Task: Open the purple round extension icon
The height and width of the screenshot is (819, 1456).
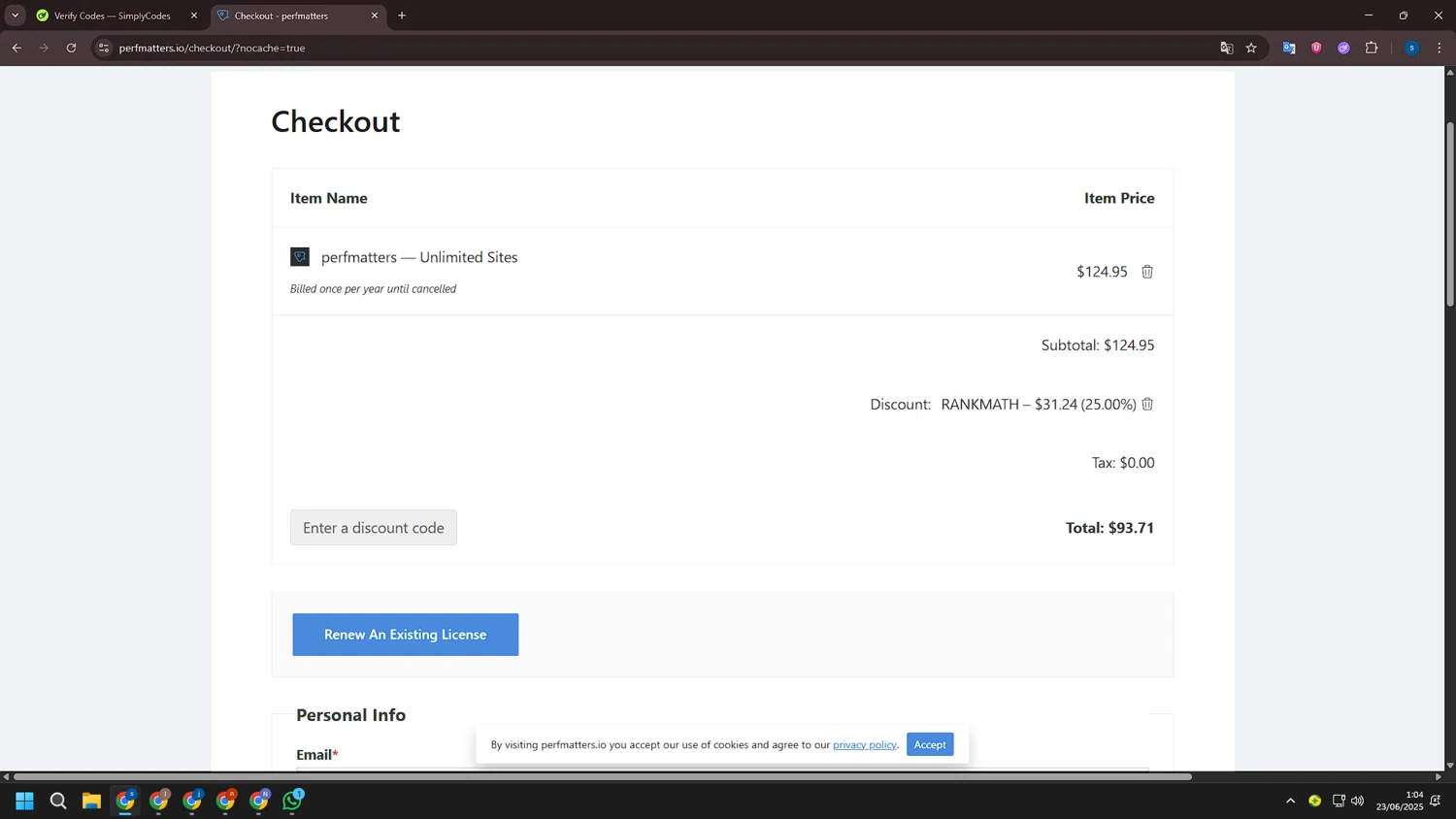Action: tap(1343, 48)
